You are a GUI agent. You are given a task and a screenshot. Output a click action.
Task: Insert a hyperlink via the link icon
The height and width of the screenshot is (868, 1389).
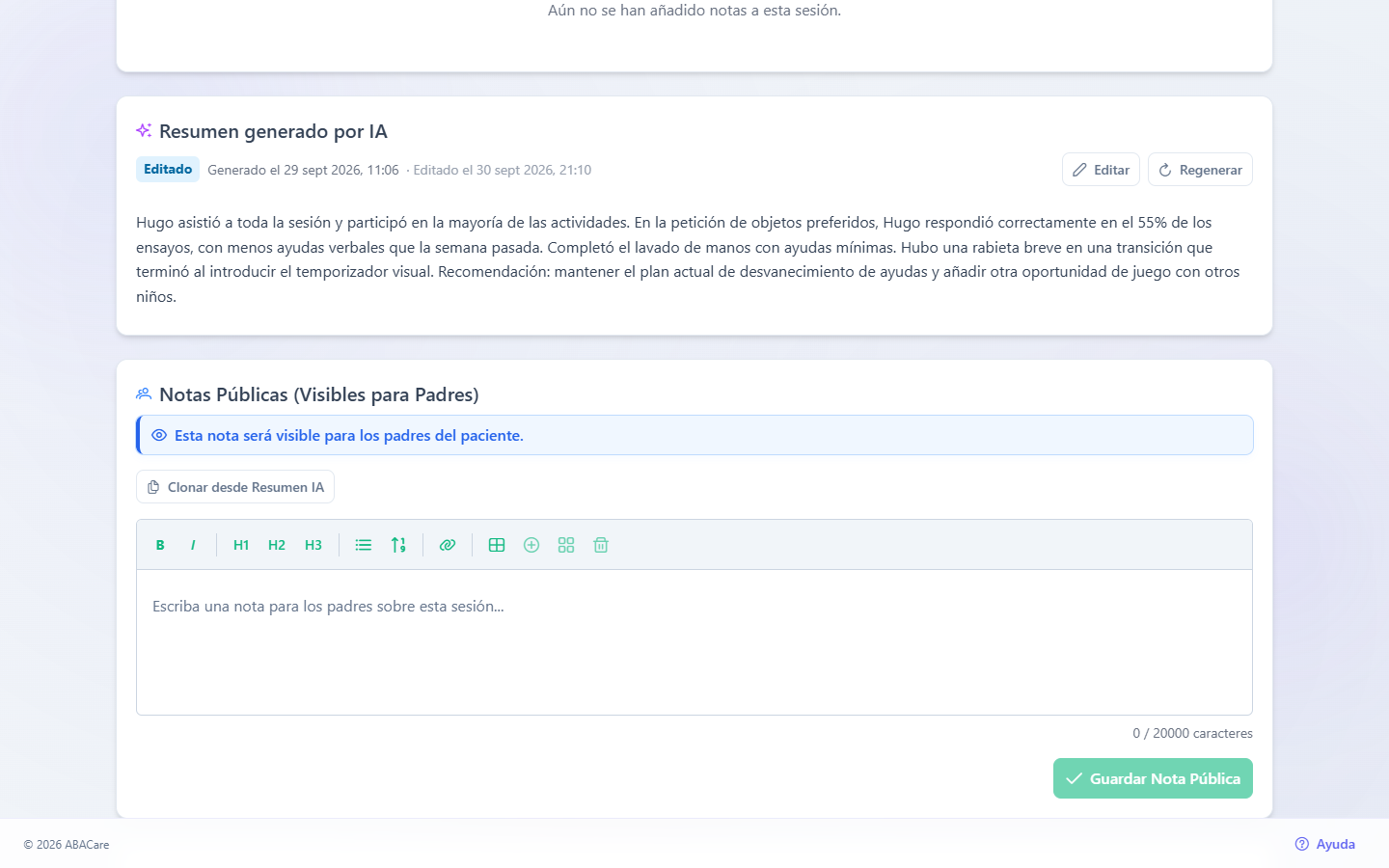coord(448,545)
